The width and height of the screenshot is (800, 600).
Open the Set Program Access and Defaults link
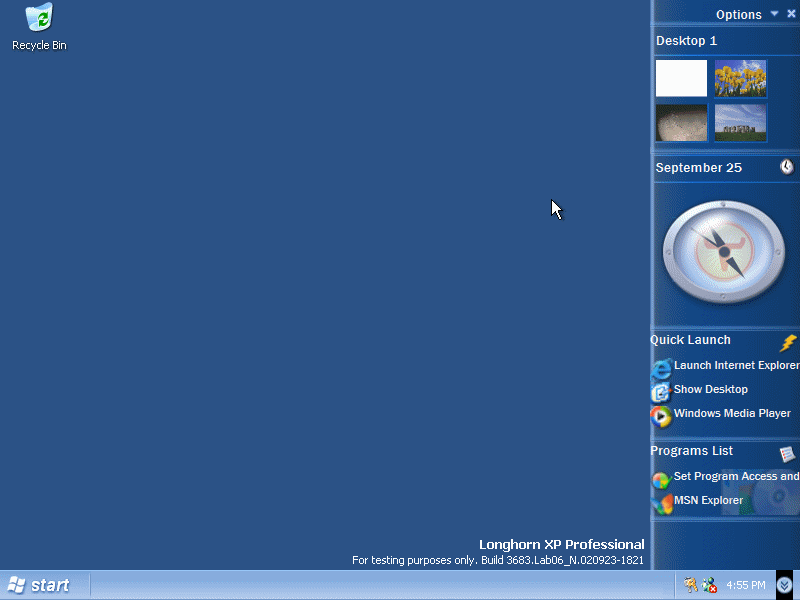click(736, 476)
